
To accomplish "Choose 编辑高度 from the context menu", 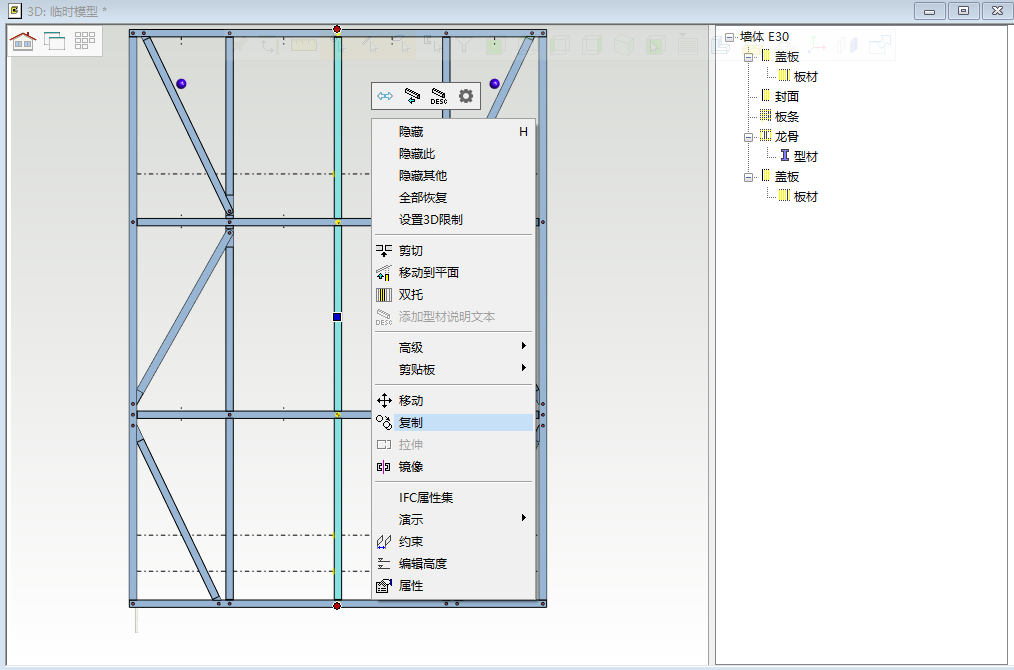I will pyautogui.click(x=453, y=564).
